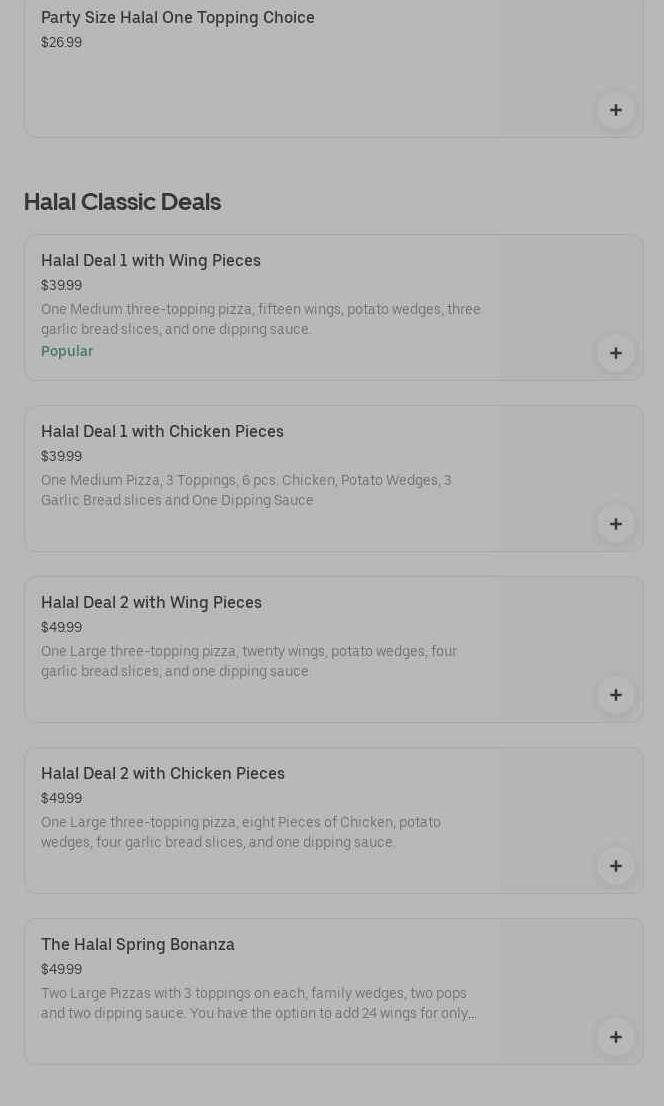Click the eight Pieces of Chicken description
This screenshot has height=1106, width=664.
coord(241,832)
